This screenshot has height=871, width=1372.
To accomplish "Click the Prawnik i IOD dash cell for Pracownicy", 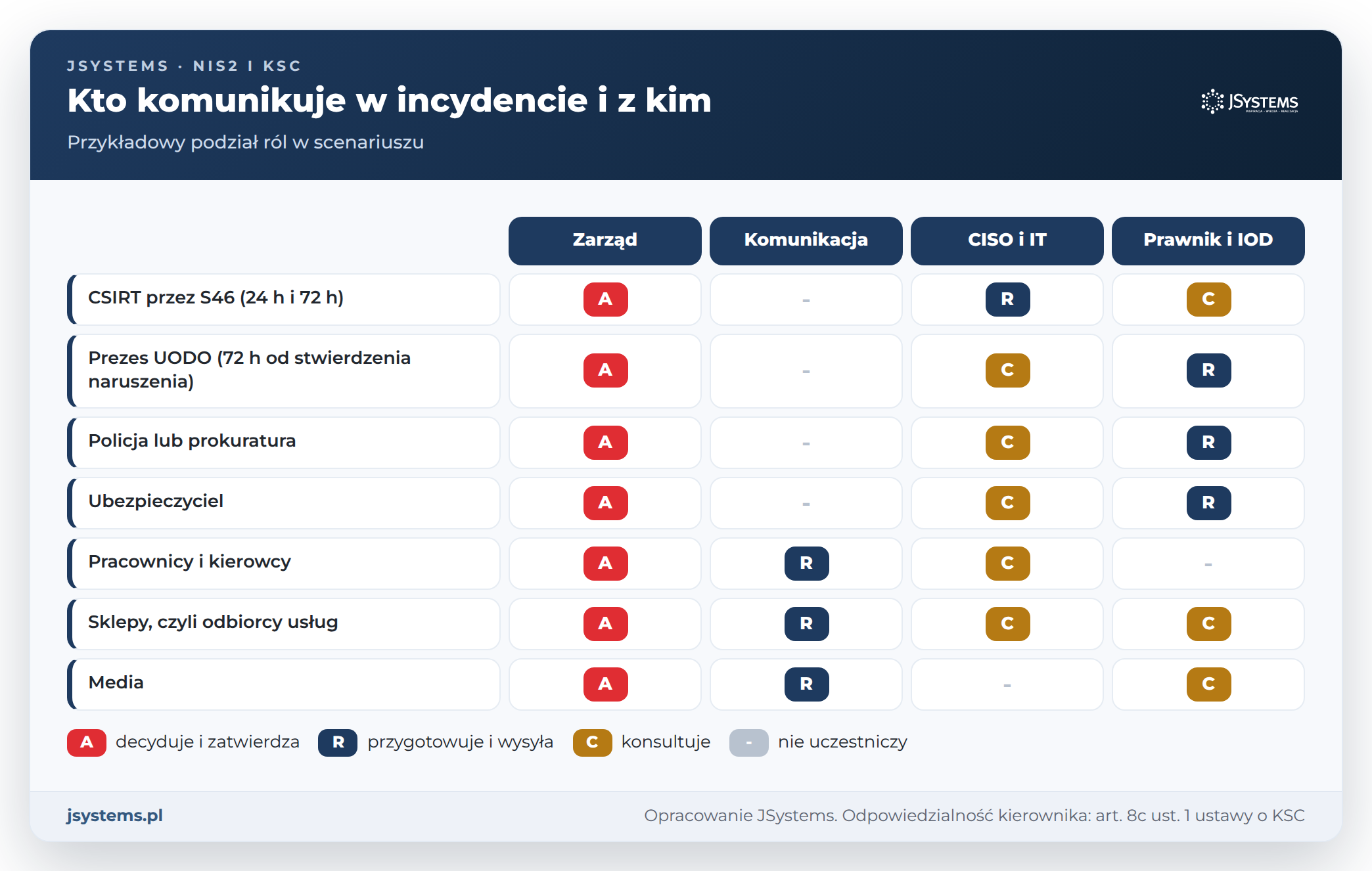I will point(1208,564).
